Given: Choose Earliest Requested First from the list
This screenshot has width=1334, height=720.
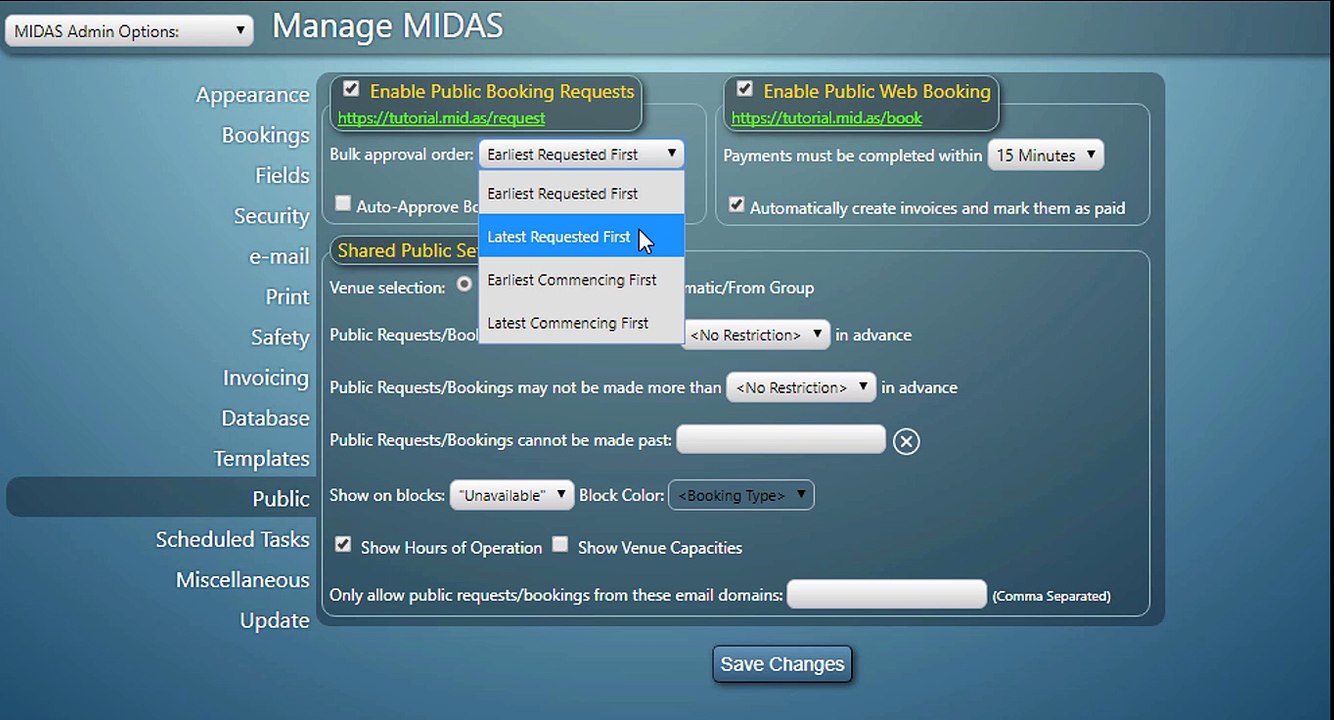Looking at the screenshot, I should pyautogui.click(x=581, y=194).
